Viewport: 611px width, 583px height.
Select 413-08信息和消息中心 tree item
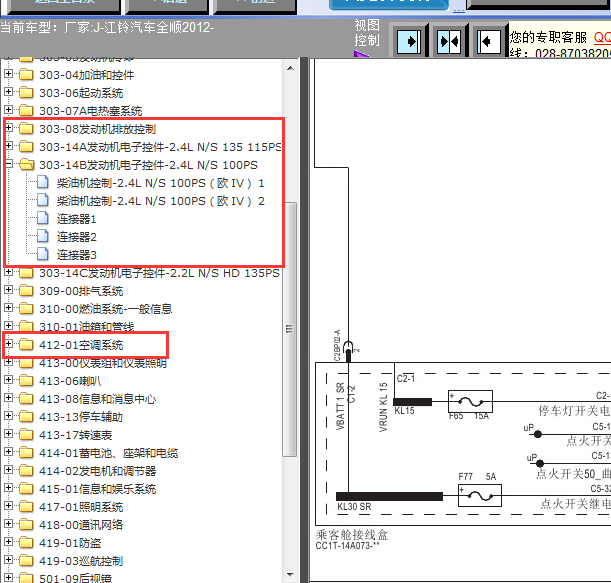(x=97, y=399)
